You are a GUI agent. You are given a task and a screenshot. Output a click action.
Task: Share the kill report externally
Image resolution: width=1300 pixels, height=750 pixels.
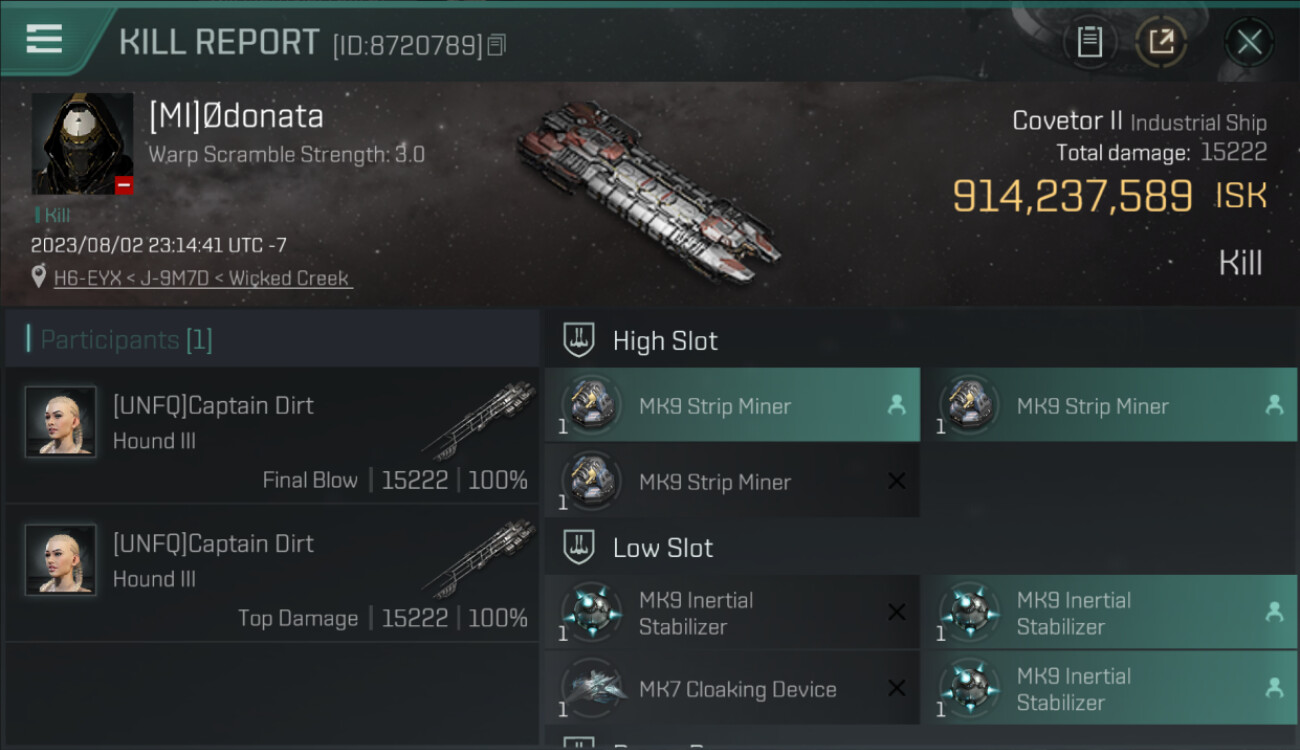click(1160, 42)
